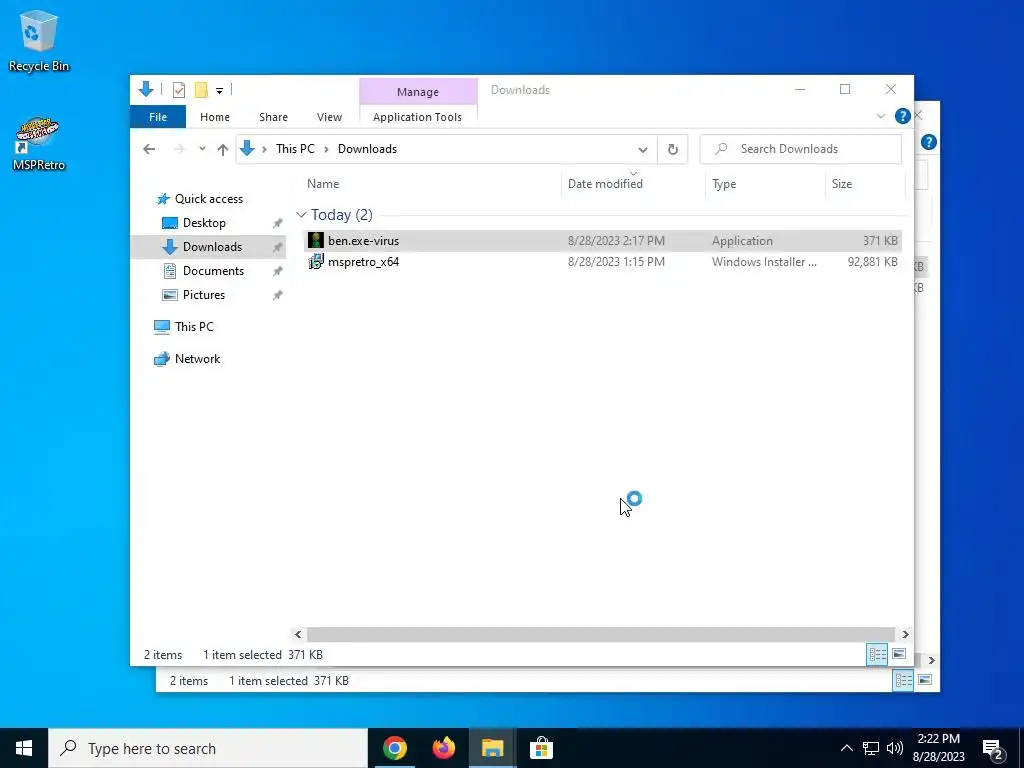Viewport: 1024px width, 768px height.
Task: Click the Properties quick access toolbar icon
Action: click(178, 90)
